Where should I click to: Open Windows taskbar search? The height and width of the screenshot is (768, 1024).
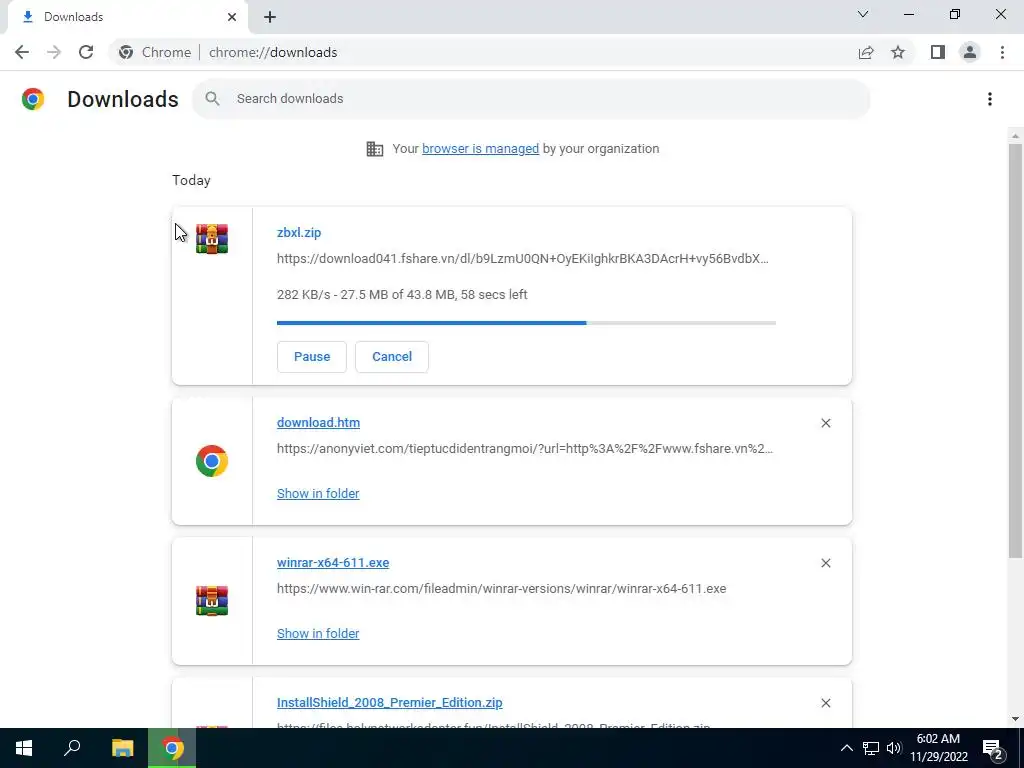point(72,748)
